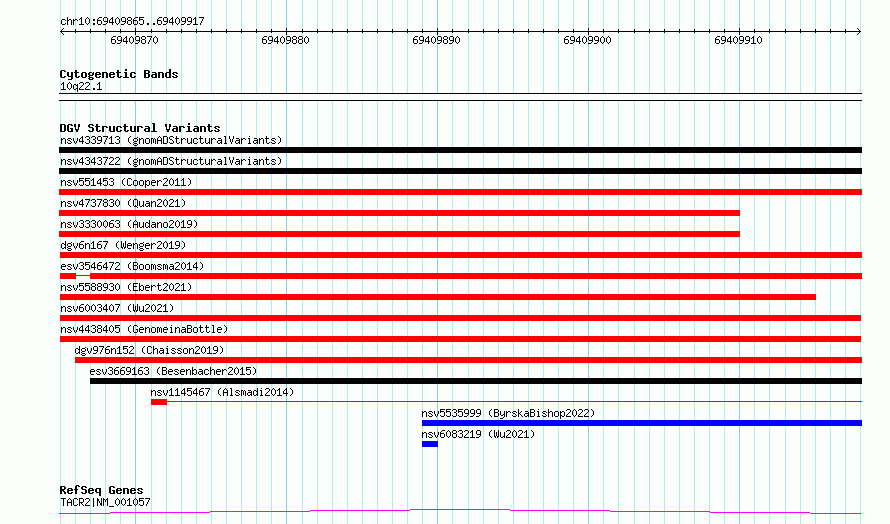
Task: Open the RefSeq Genes track header
Action: pyautogui.click(x=101, y=490)
